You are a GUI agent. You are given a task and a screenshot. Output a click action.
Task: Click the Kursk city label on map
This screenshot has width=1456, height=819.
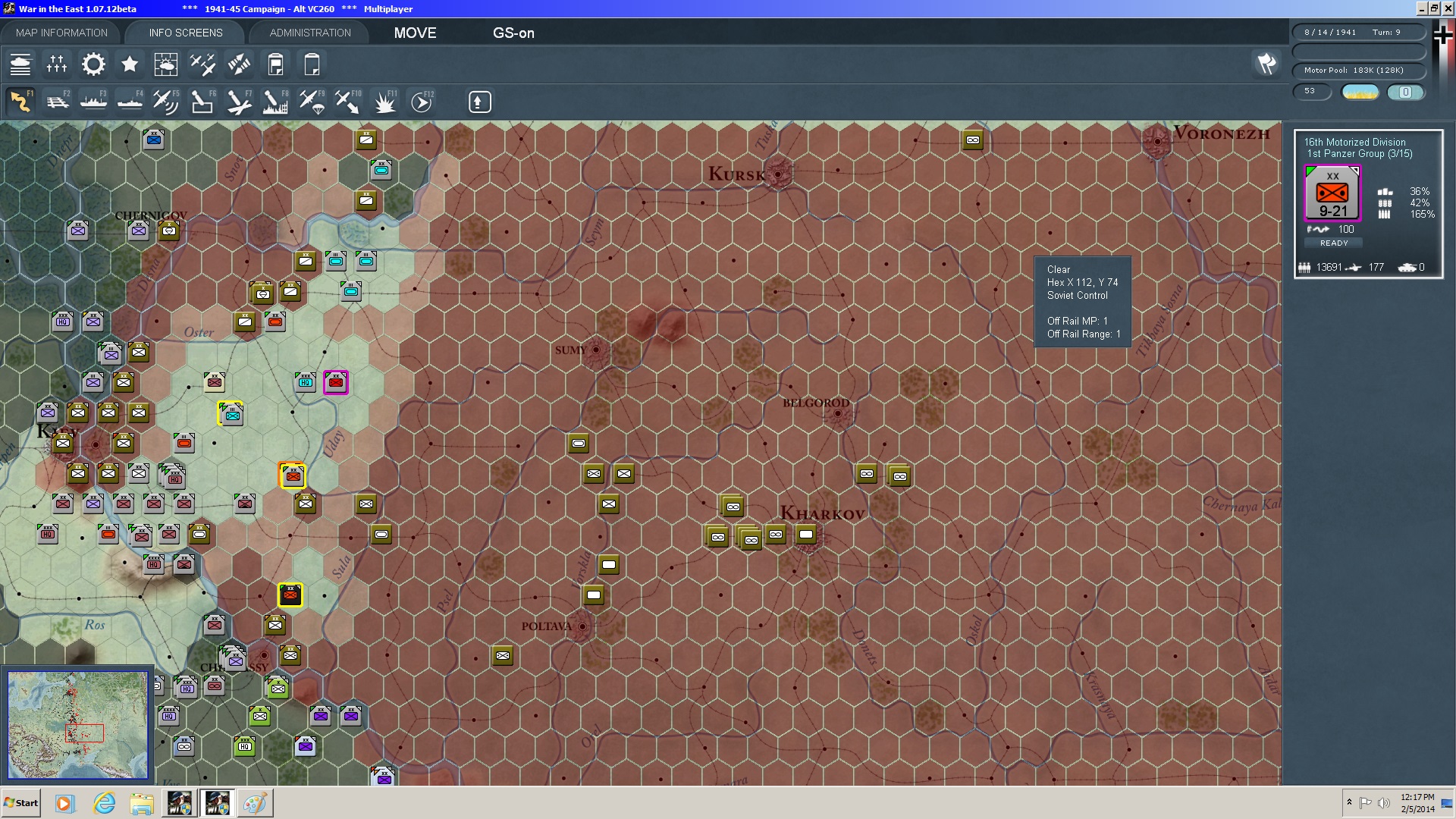pos(736,174)
